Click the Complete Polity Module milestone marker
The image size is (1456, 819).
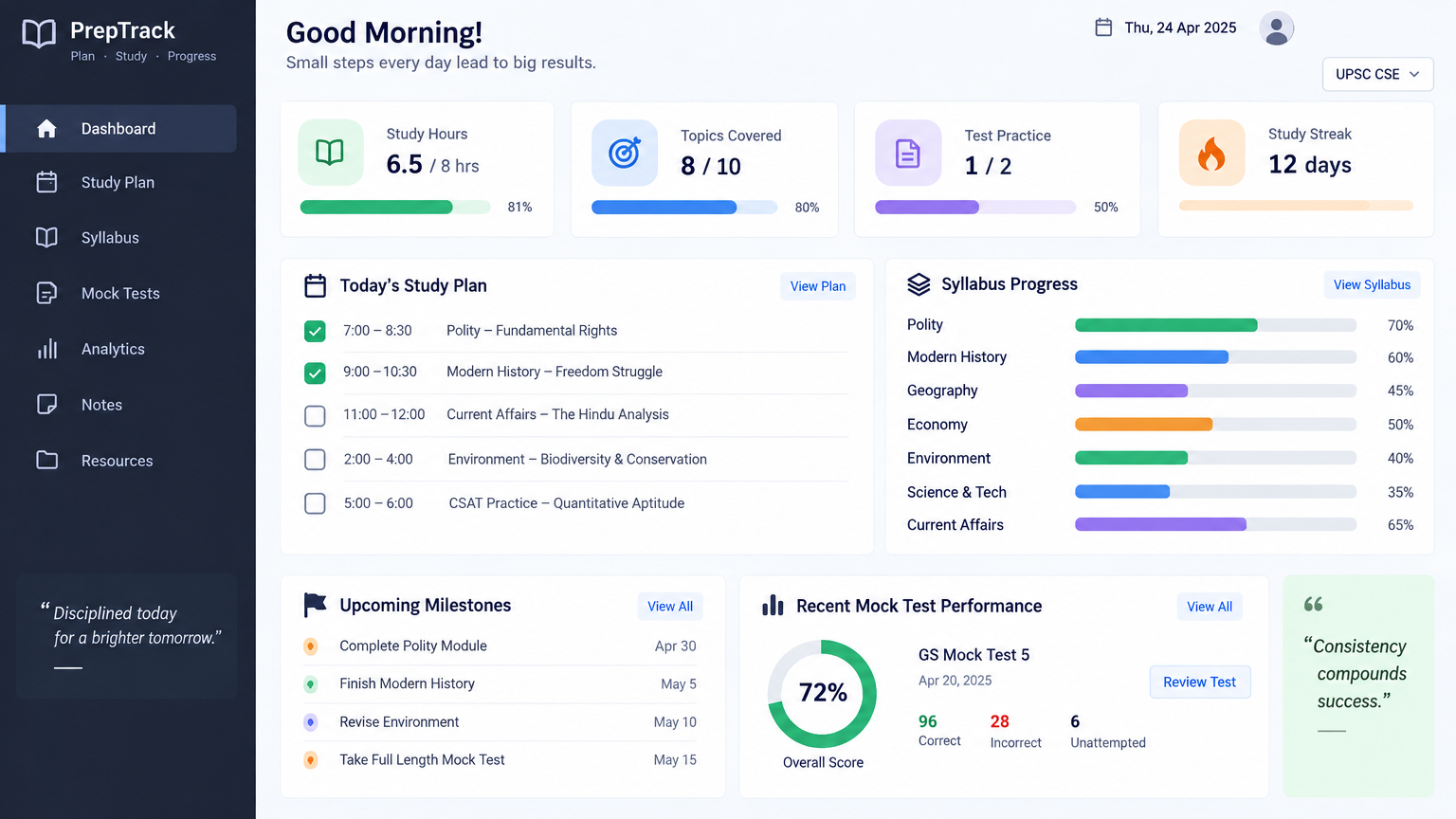click(x=310, y=646)
